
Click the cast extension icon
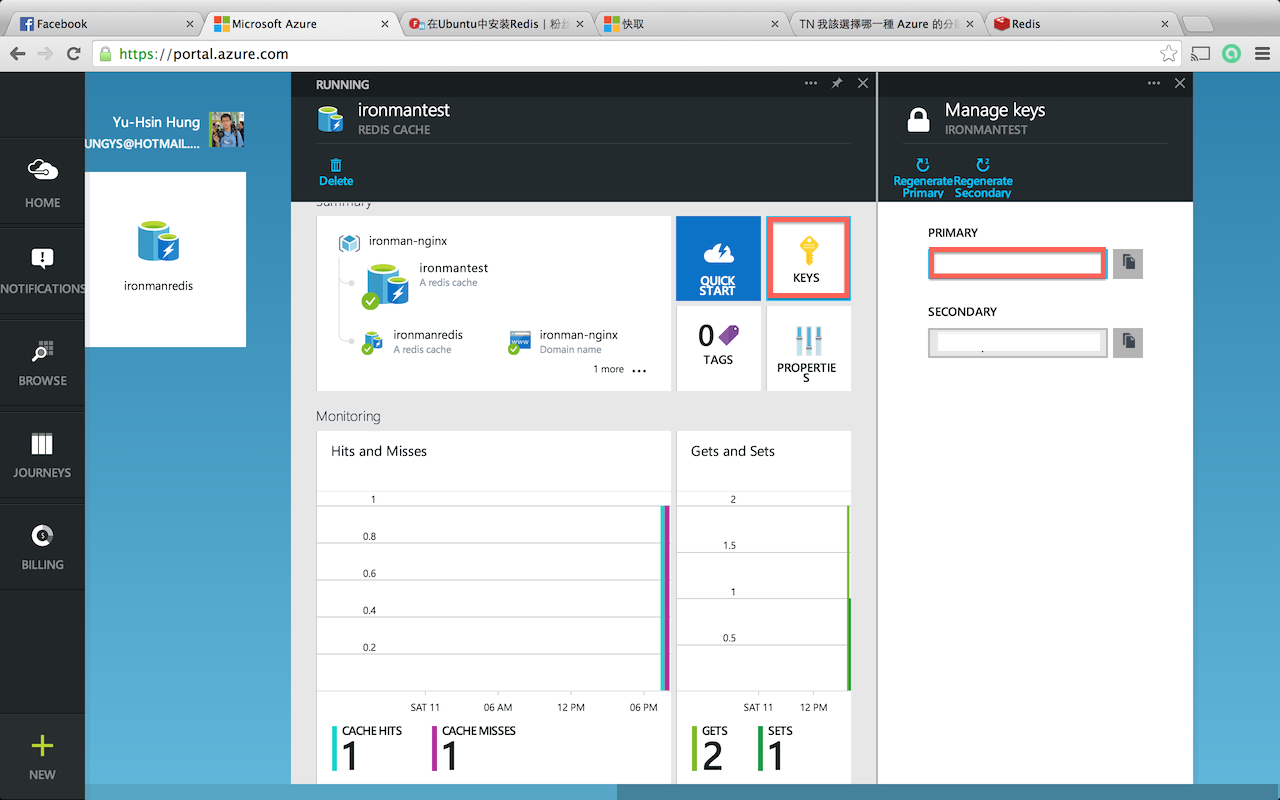(x=1201, y=54)
